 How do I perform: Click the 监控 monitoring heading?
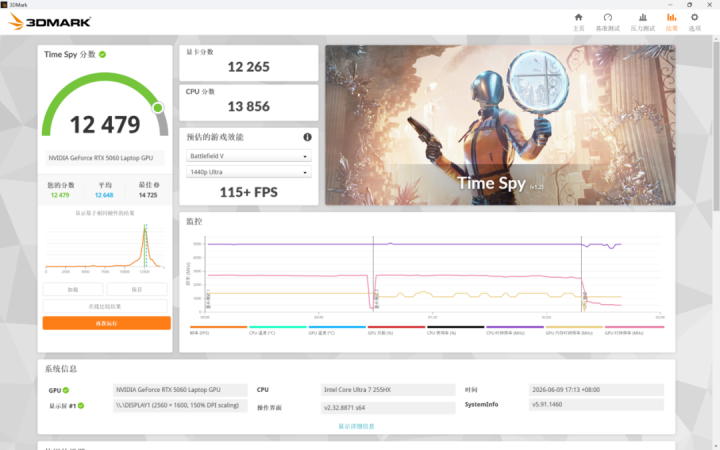click(194, 221)
